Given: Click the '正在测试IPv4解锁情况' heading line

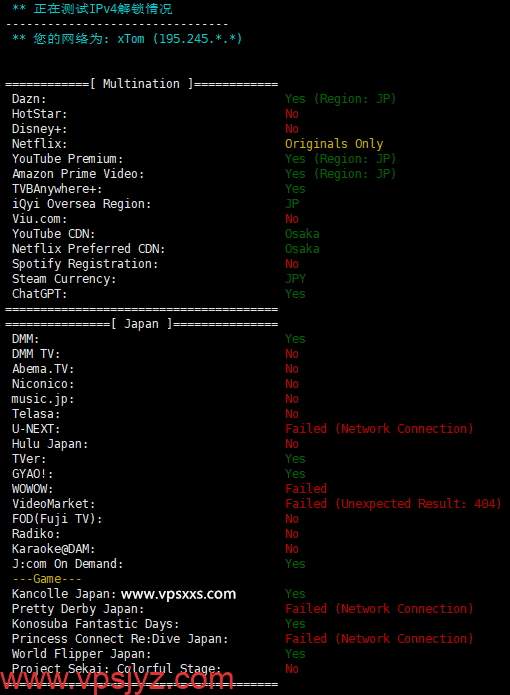Looking at the screenshot, I should 102,9.
